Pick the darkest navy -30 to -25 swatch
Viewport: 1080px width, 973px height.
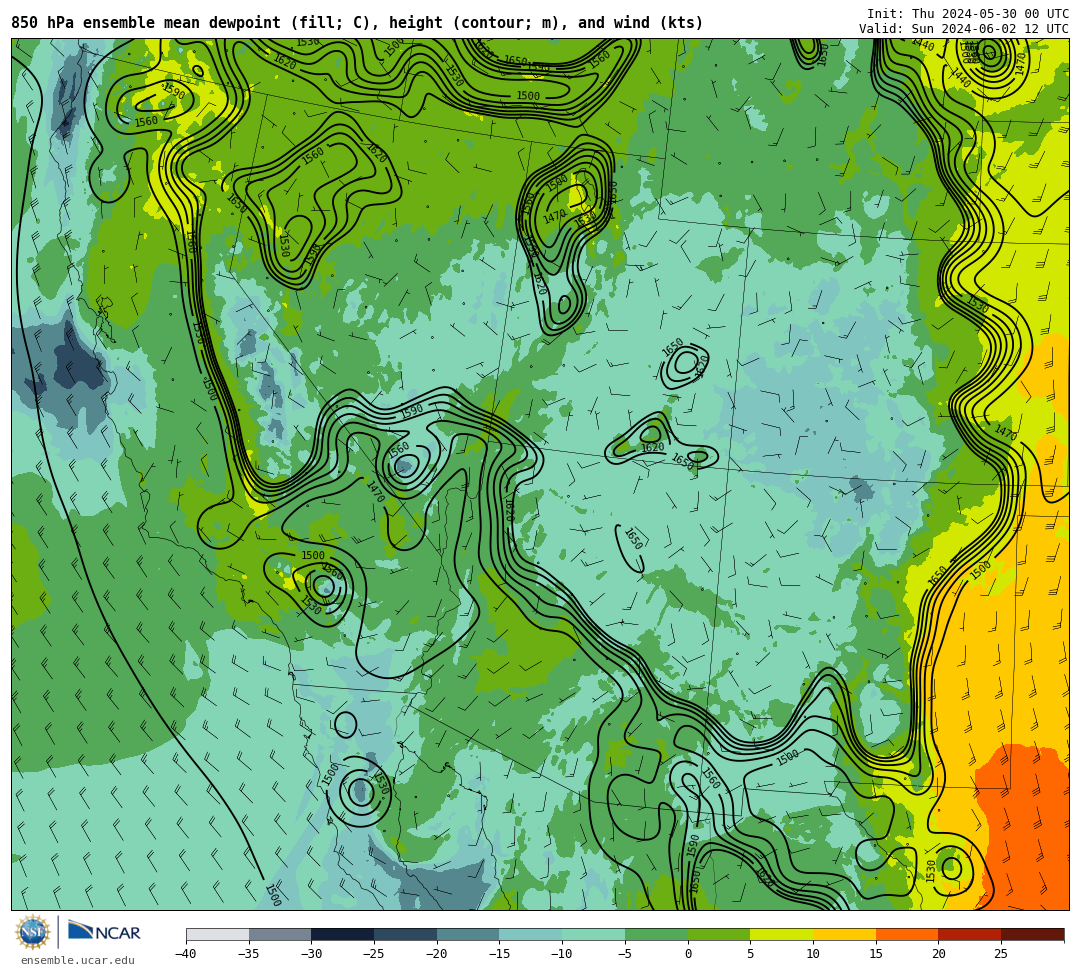343,934
